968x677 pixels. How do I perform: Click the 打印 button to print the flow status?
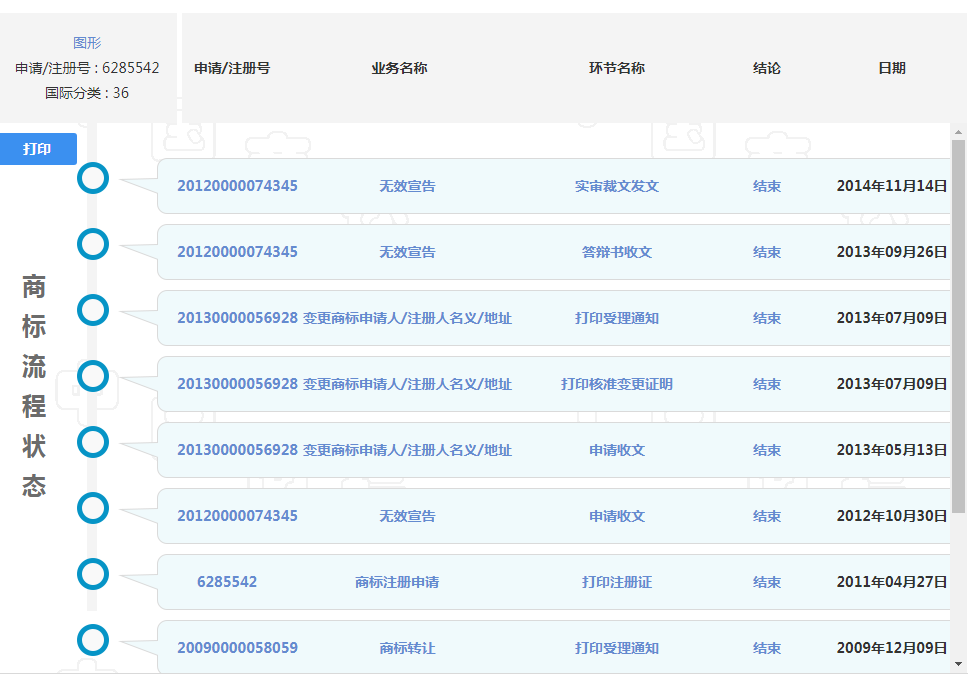click(x=37, y=149)
